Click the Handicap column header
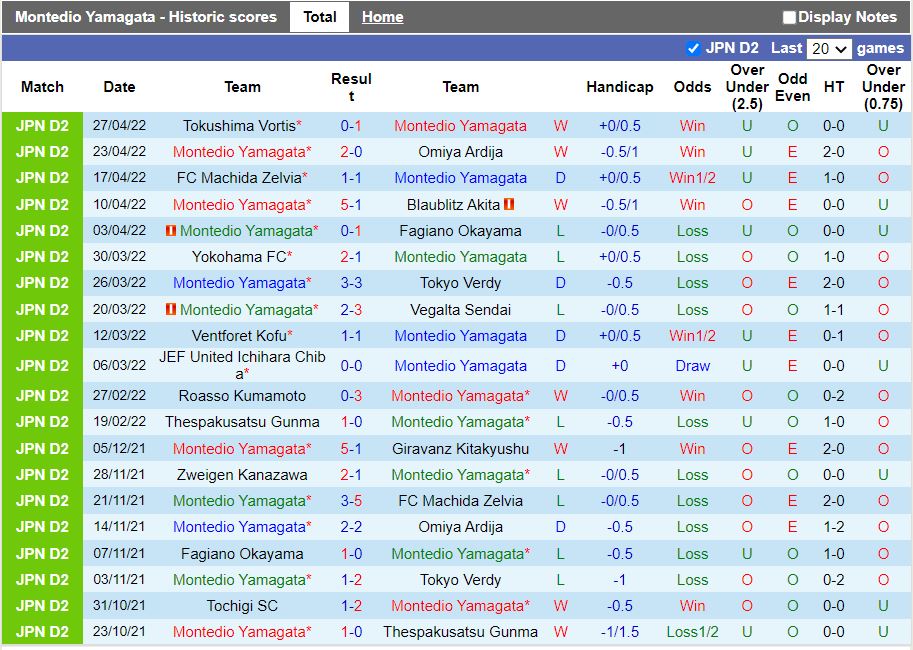 click(x=619, y=87)
